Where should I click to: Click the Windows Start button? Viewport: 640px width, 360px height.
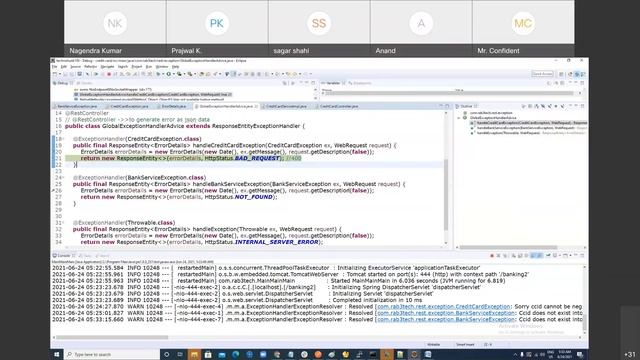click(57, 354)
